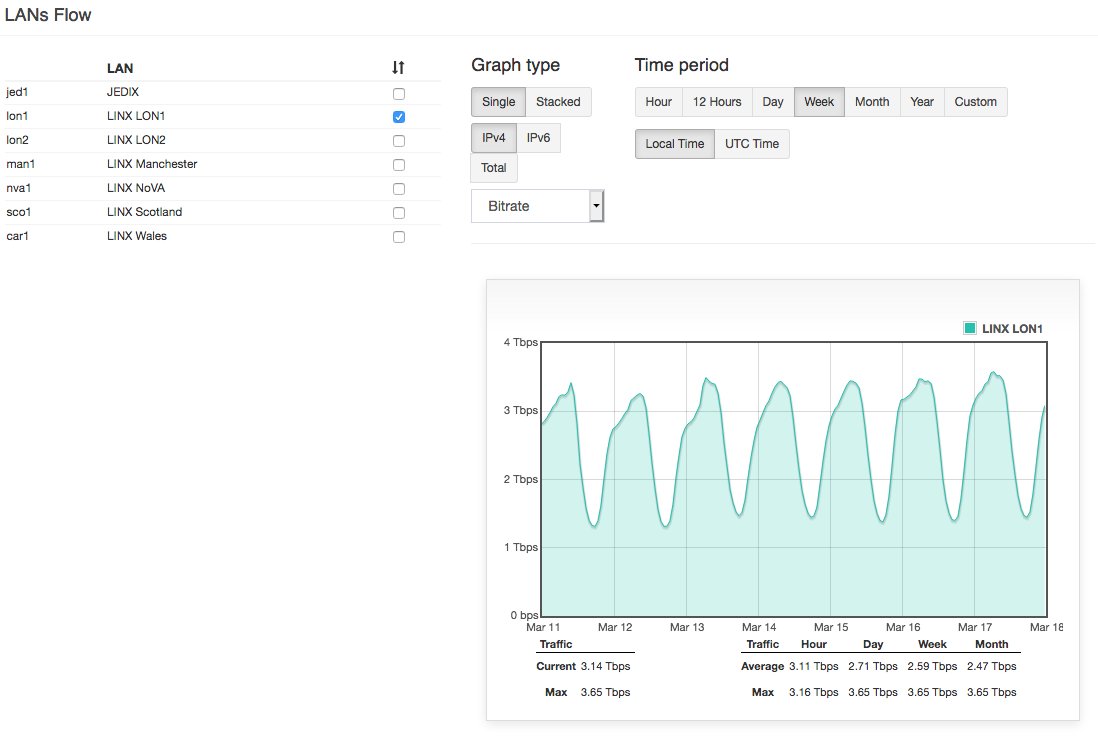Viewport: 1098px width, 738px height.
Task: Click the LINX LON1 legend label
Action: pyautogui.click(x=1012, y=328)
